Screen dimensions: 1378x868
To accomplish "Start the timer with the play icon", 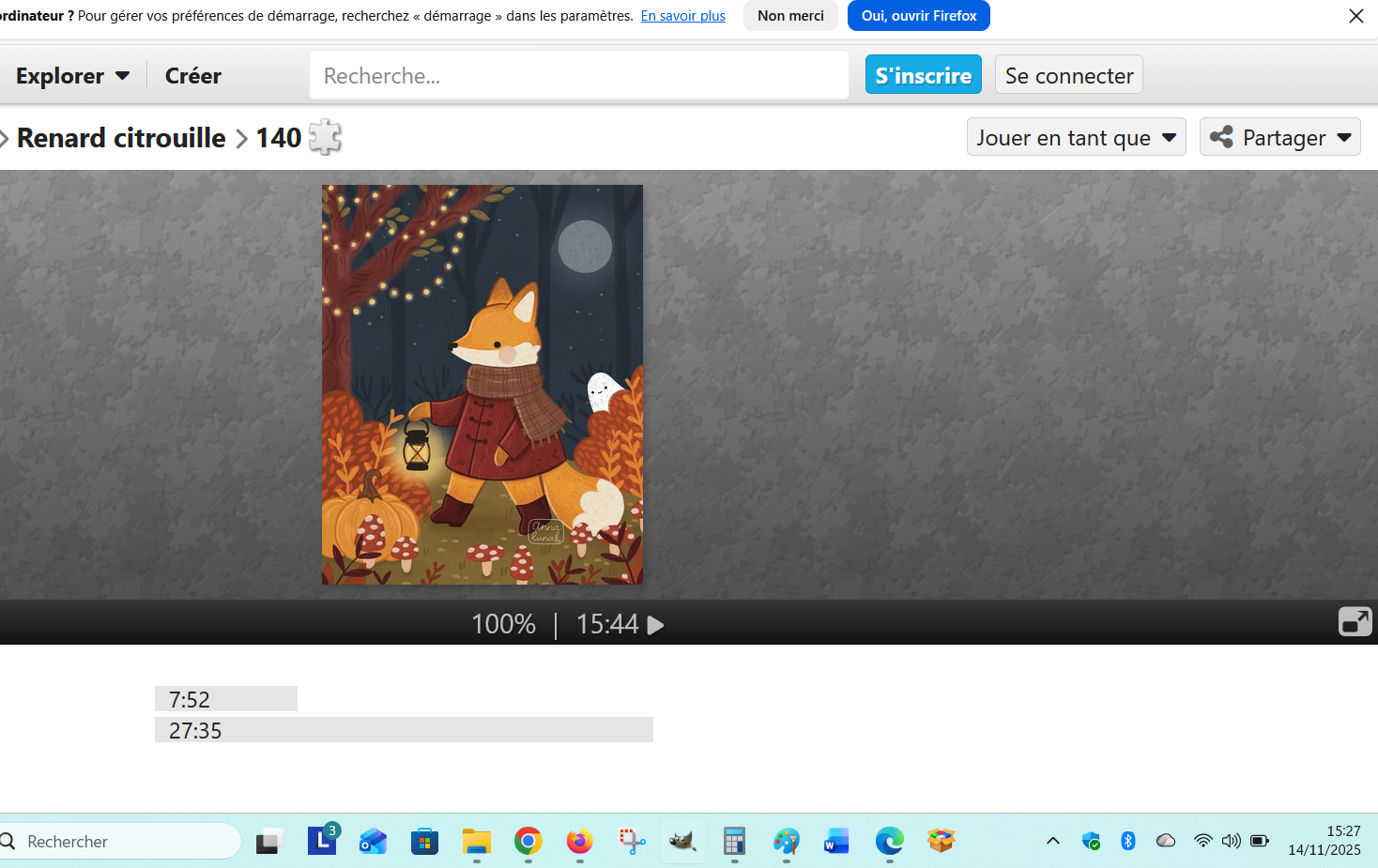I will point(656,625).
